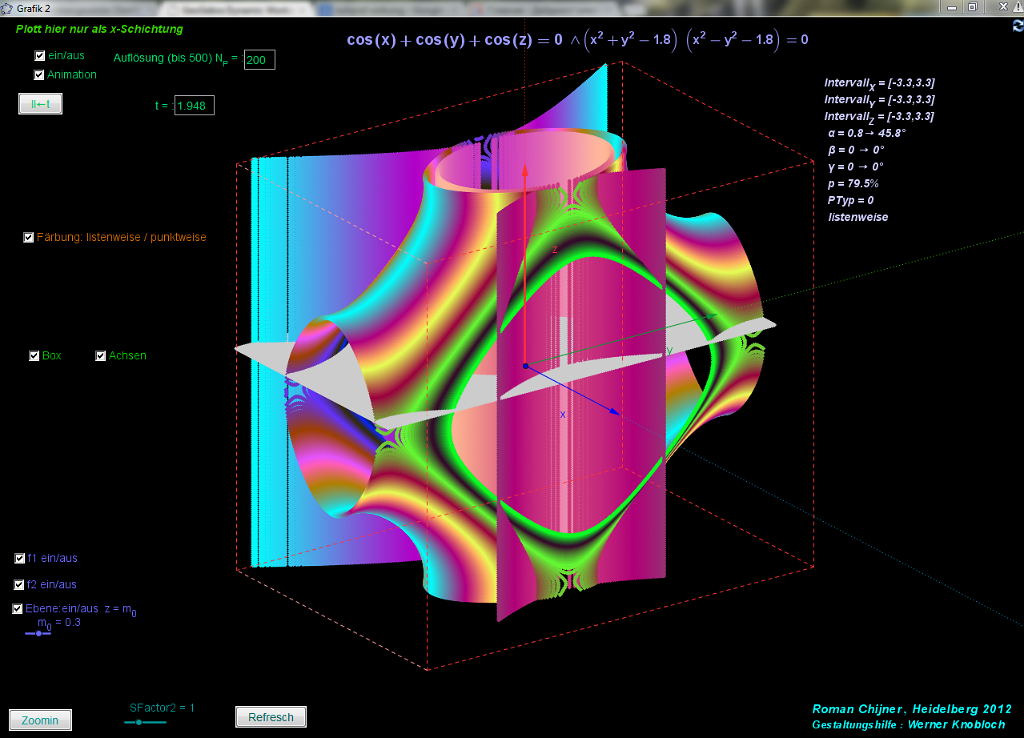This screenshot has width=1024, height=738.
Task: Click the t value input field
Action: [x=194, y=106]
